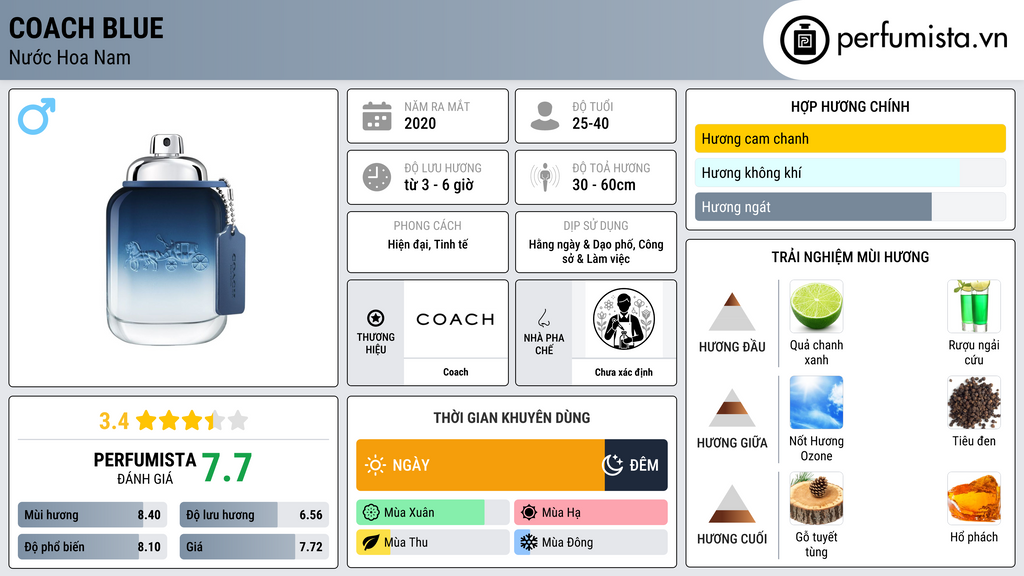This screenshot has width=1024, height=576.
Task: Select the Hổ phách amber image
Action: pyautogui.click(x=974, y=498)
